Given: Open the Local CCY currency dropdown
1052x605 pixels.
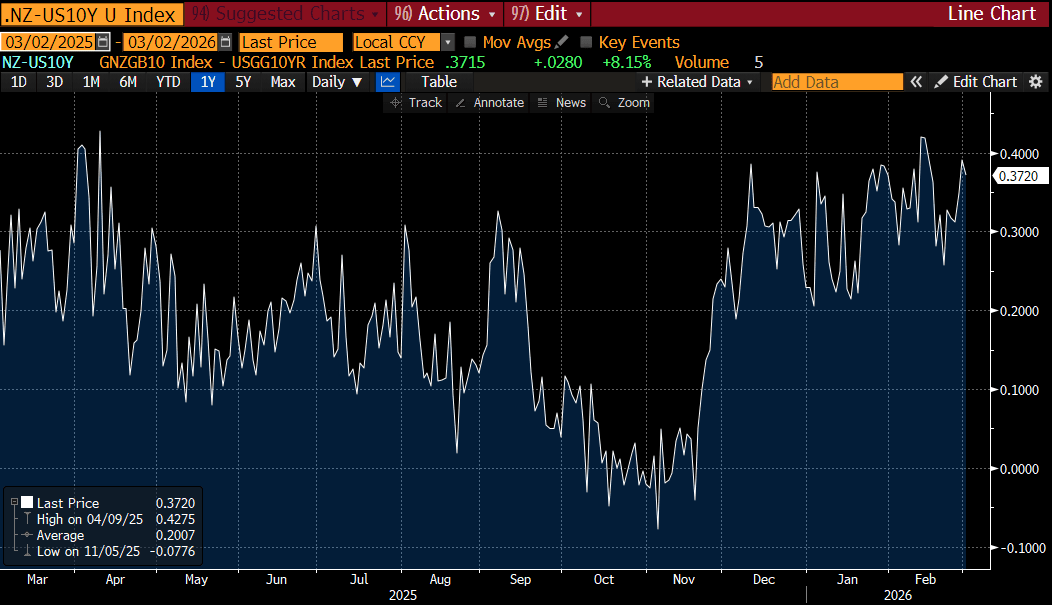Looking at the screenshot, I should (x=447, y=42).
